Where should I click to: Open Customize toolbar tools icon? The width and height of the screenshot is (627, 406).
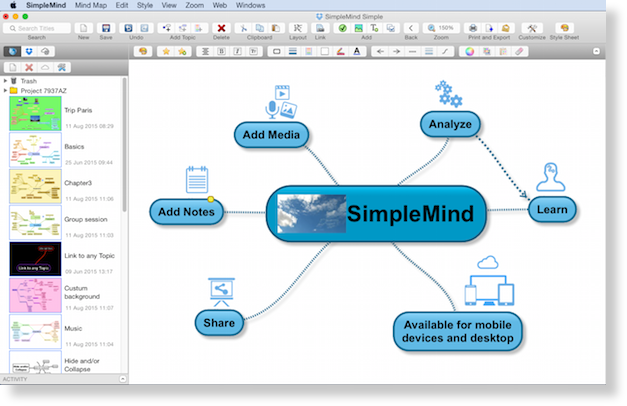click(x=532, y=28)
